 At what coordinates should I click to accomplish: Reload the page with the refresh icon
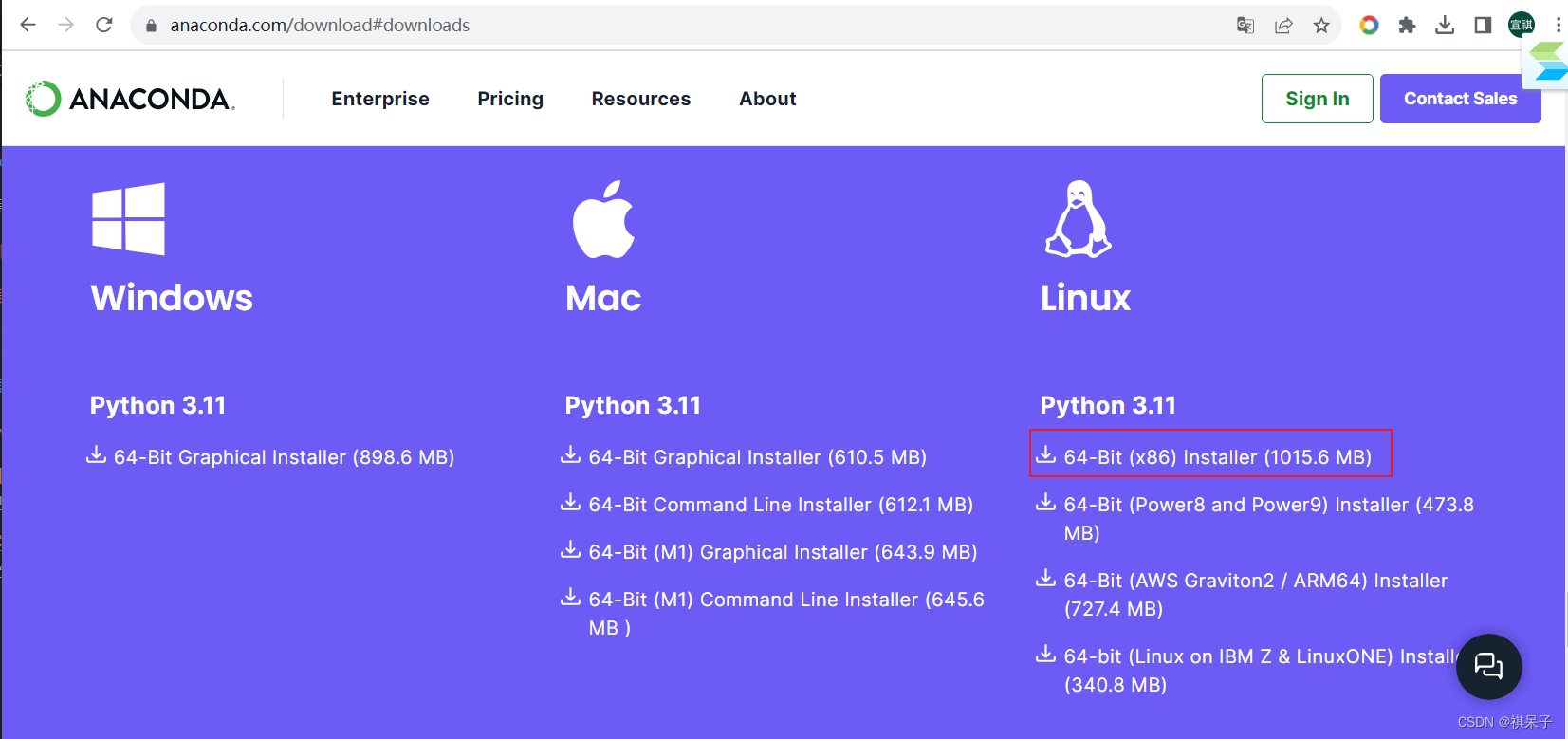(104, 25)
